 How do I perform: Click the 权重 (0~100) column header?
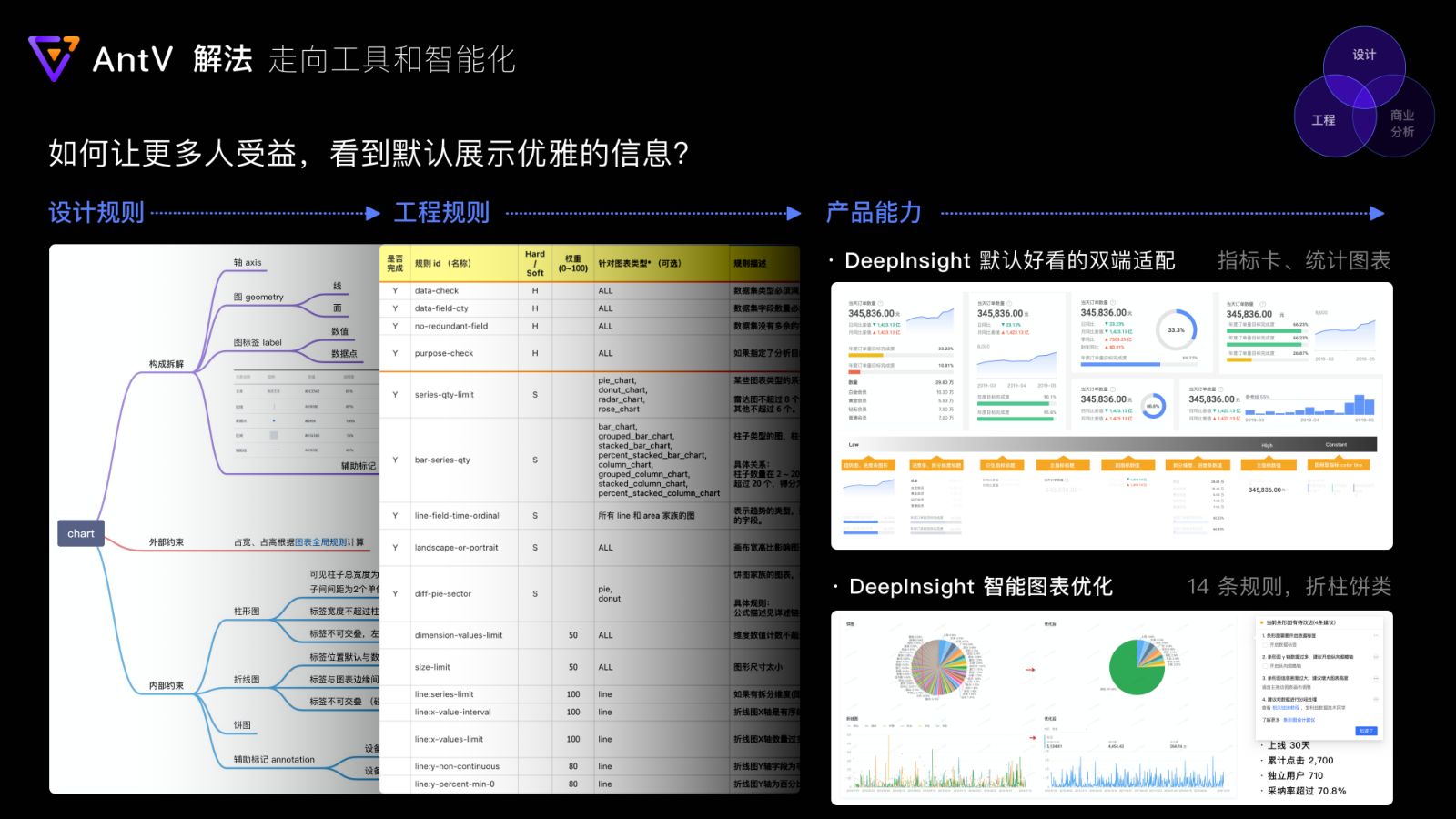(x=573, y=263)
